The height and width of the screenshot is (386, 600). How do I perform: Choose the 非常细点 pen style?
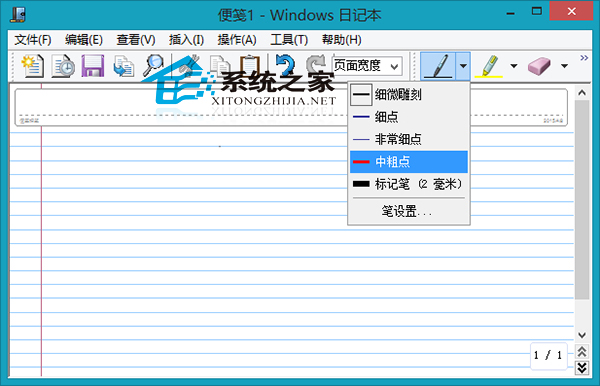click(409, 139)
